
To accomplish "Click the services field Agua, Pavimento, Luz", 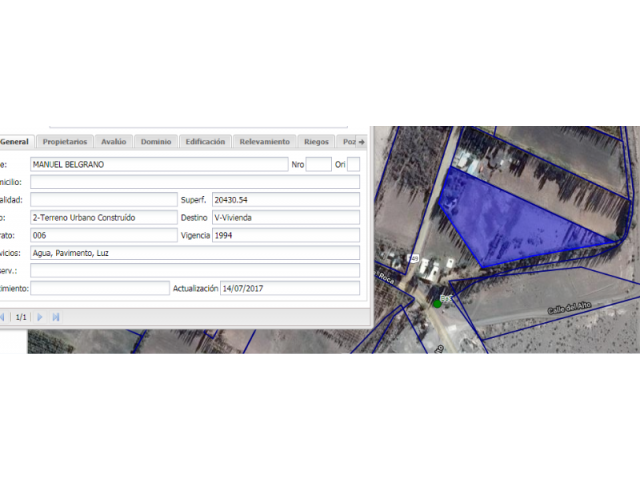I will click(194, 253).
